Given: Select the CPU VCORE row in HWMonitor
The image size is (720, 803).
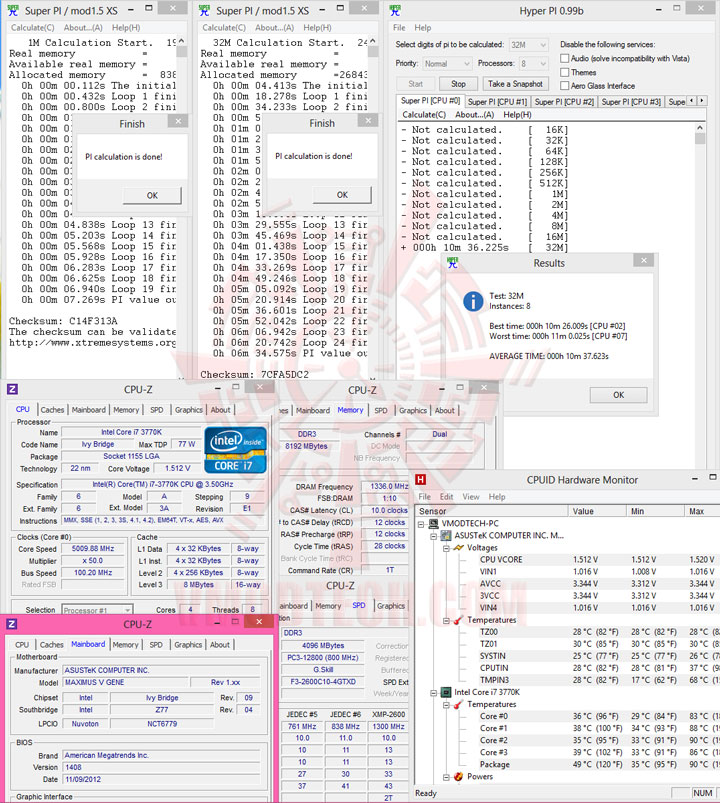Looking at the screenshot, I should pyautogui.click(x=567, y=560).
